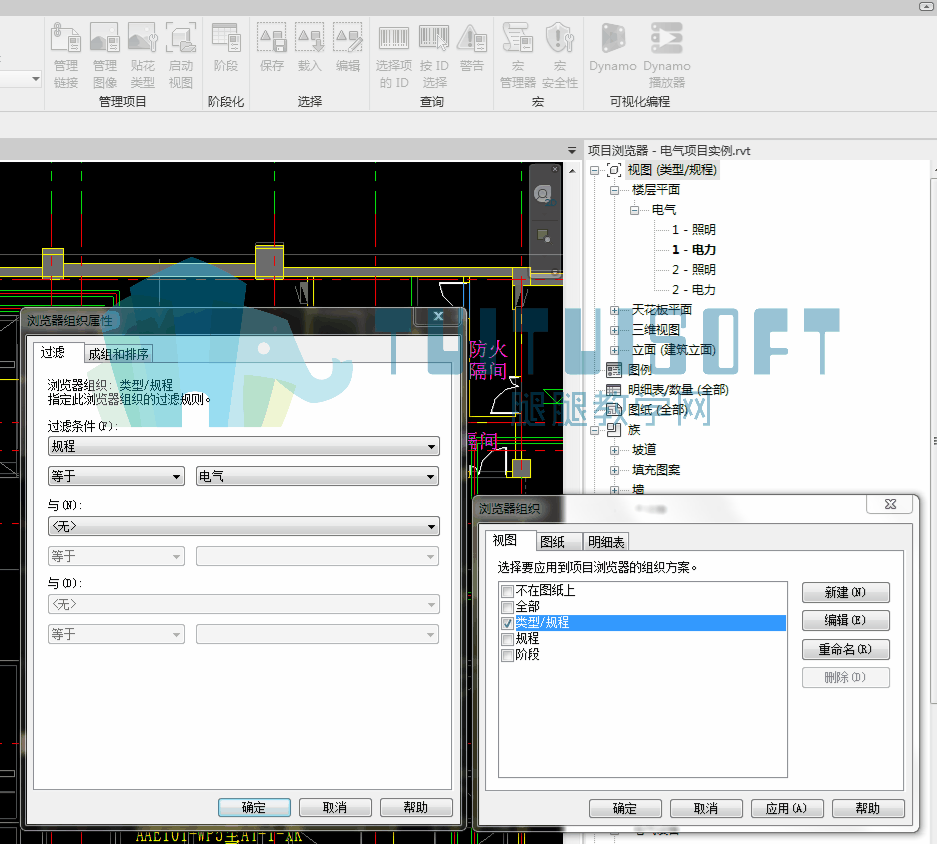937x844 pixels.
Task: Expand the 天花板平面 tree node
Action: pyautogui.click(x=614, y=310)
